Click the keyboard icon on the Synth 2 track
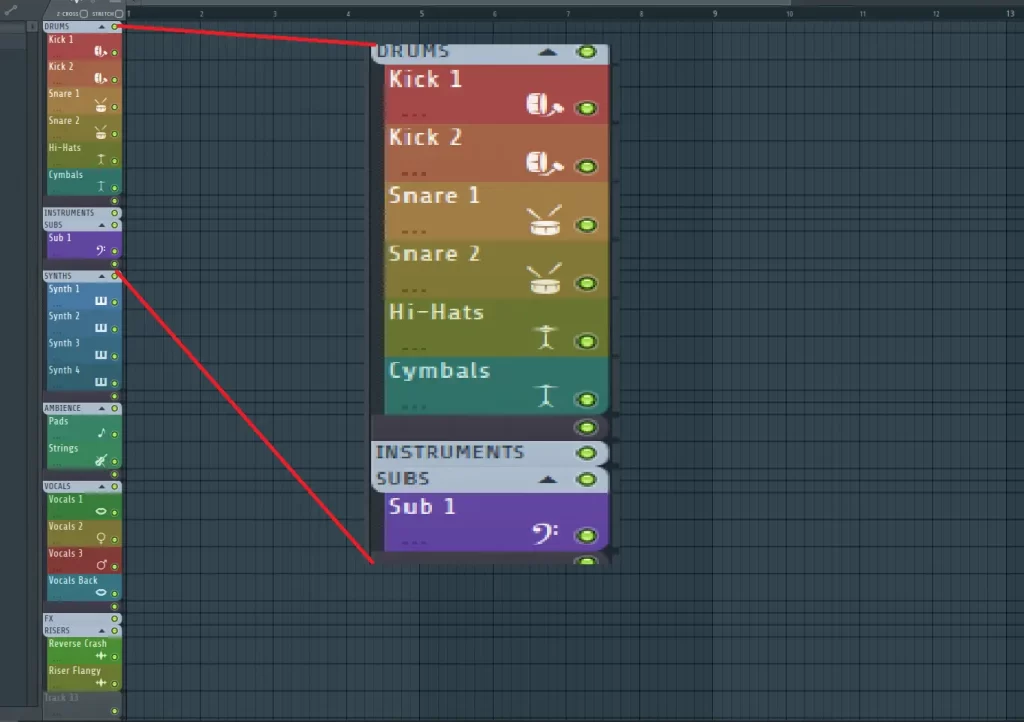 tap(101, 328)
